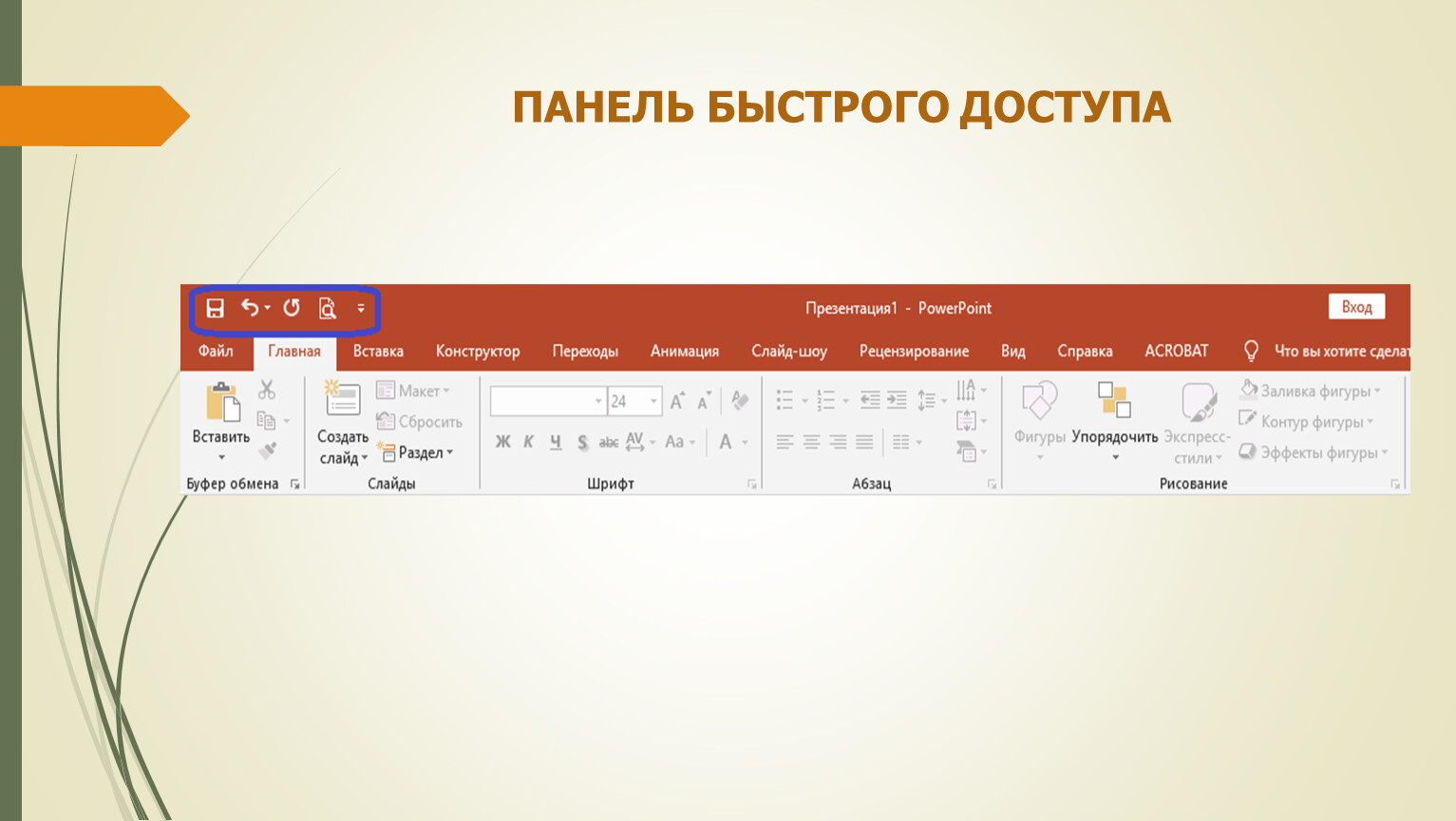Screen dimensions: 1456x821
Task: Toggle bold with the Ж button
Action: (502, 442)
